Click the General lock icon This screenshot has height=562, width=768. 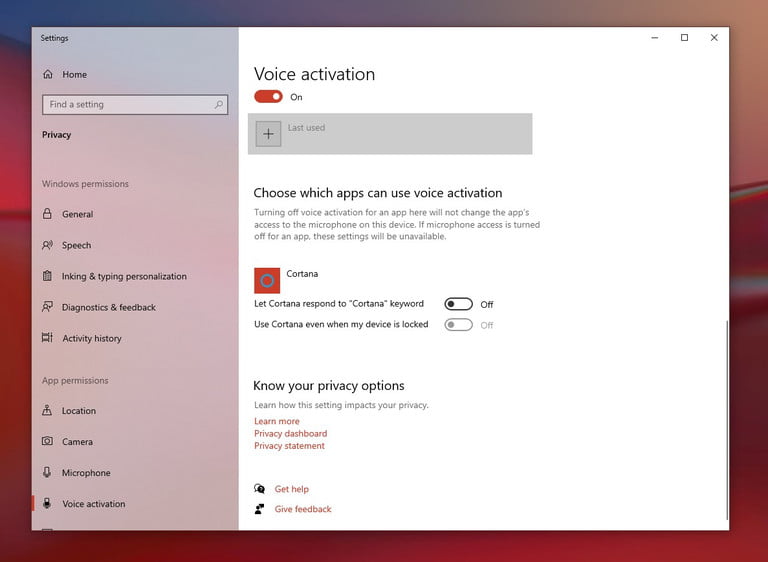tap(47, 214)
